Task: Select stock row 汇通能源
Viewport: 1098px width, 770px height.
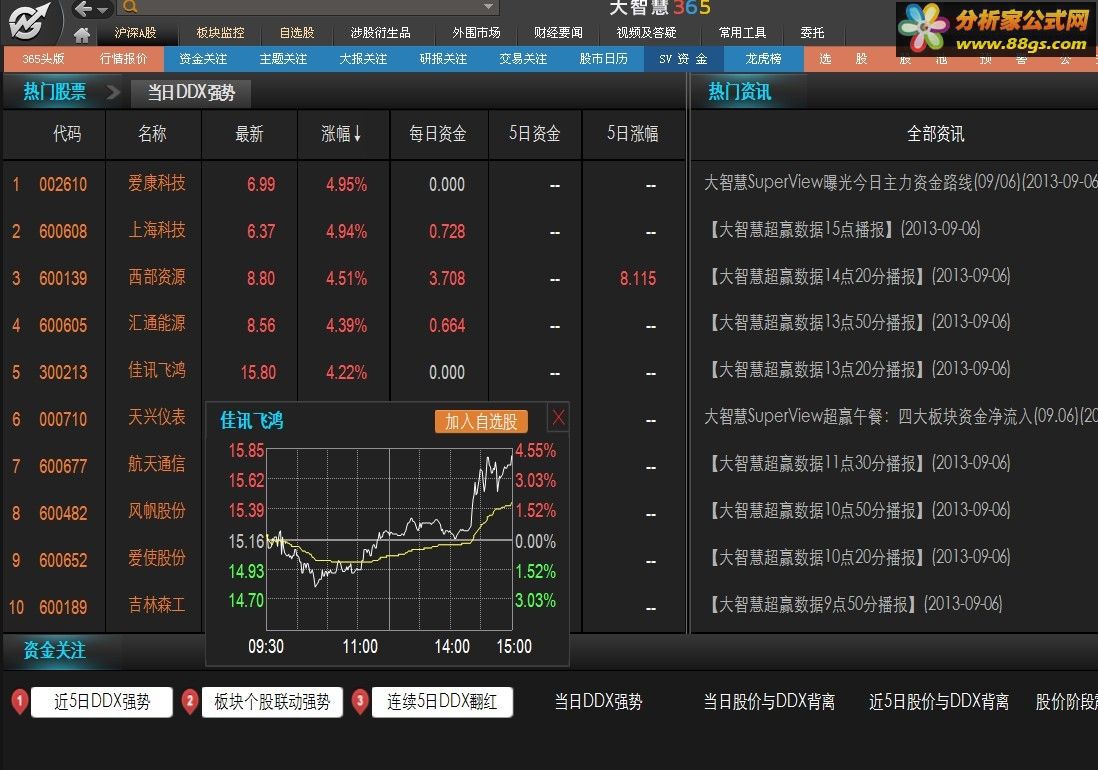Action: 343,325
